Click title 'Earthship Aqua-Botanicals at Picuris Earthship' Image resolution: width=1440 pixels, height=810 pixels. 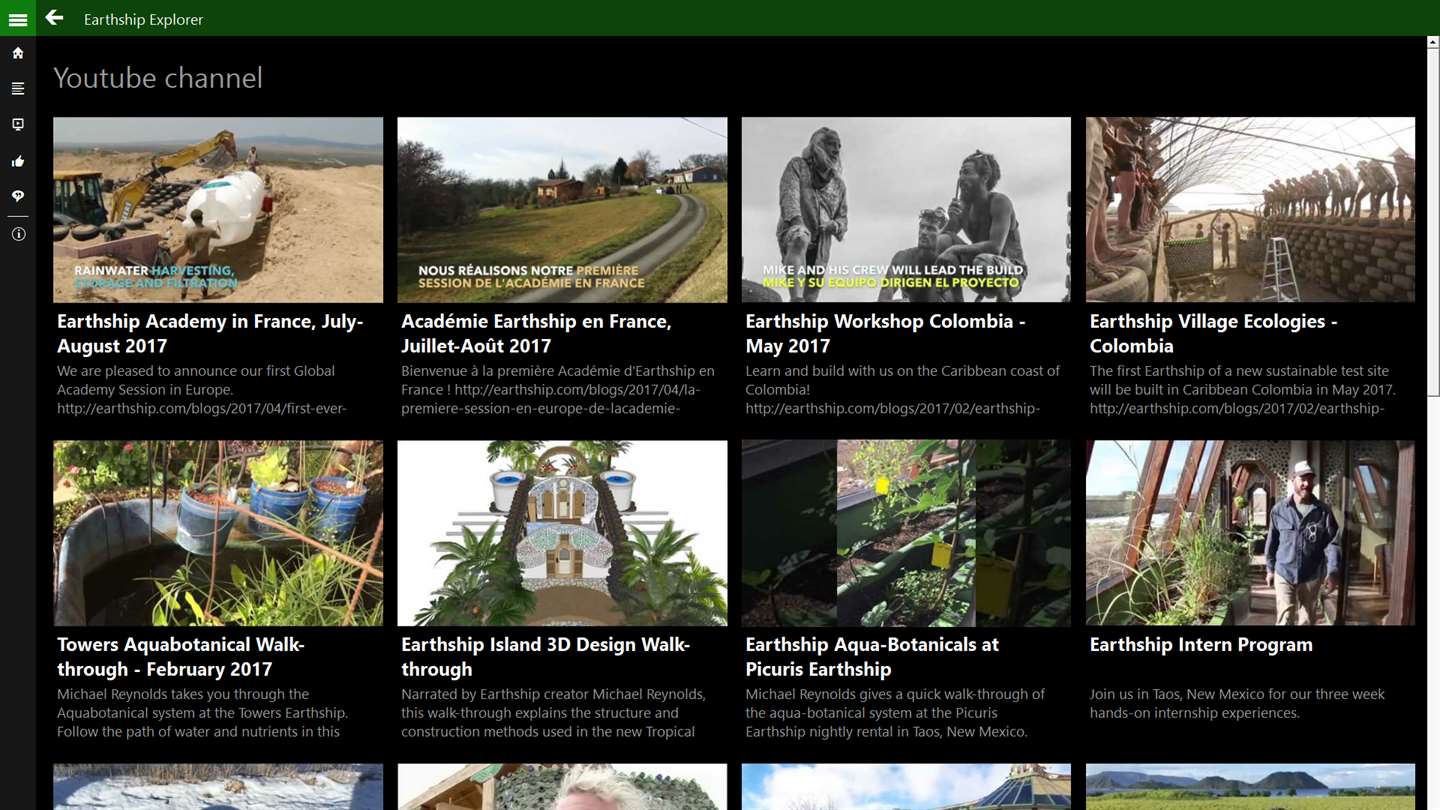tap(872, 656)
